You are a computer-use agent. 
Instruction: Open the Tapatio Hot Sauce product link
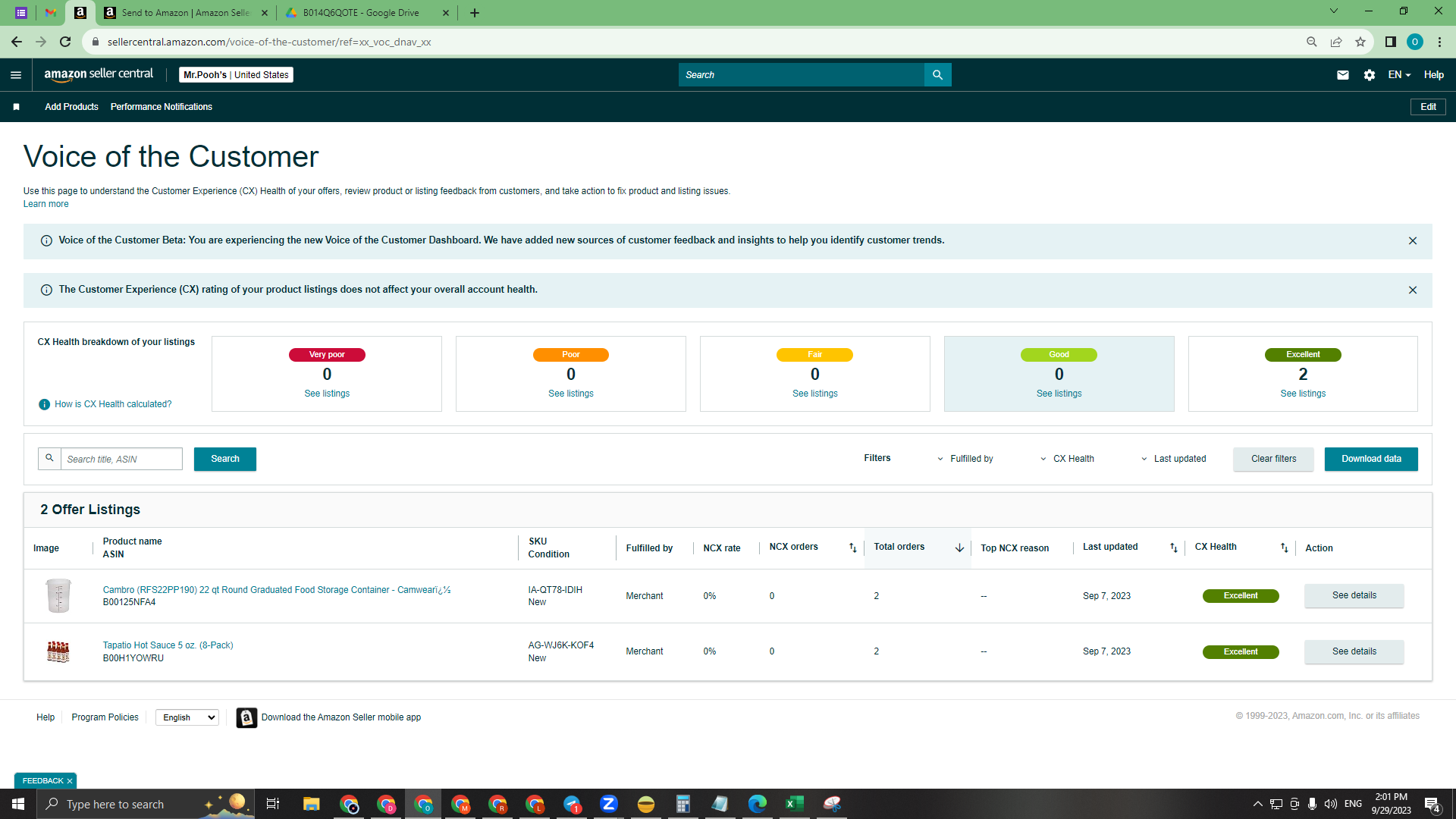coord(168,646)
